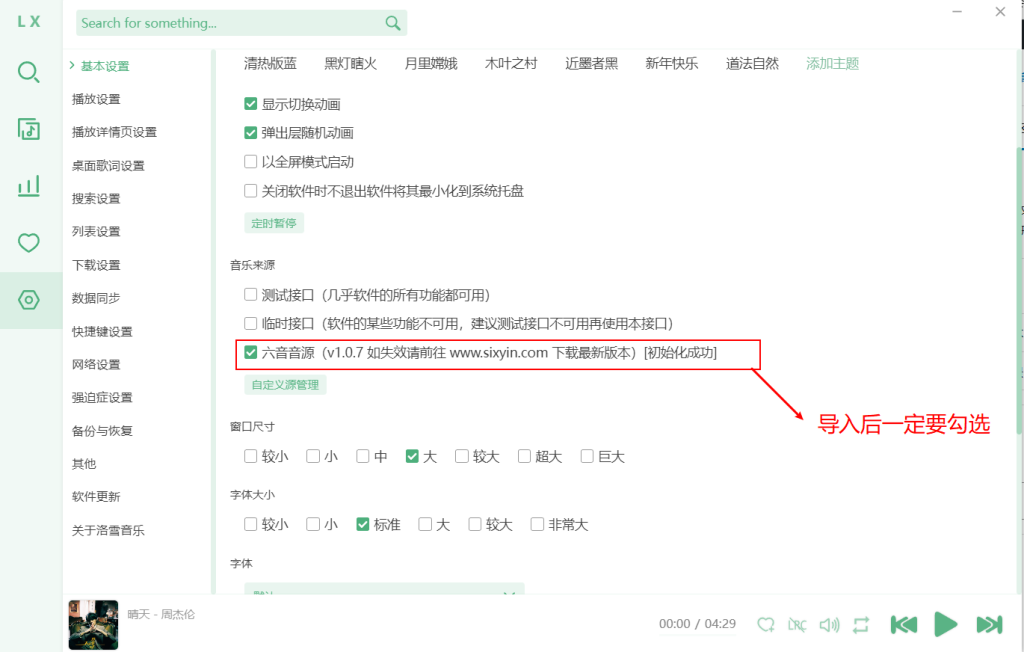Image resolution: width=1024 pixels, height=652 pixels.
Task: Click the volume speaker icon
Action: tap(829, 624)
